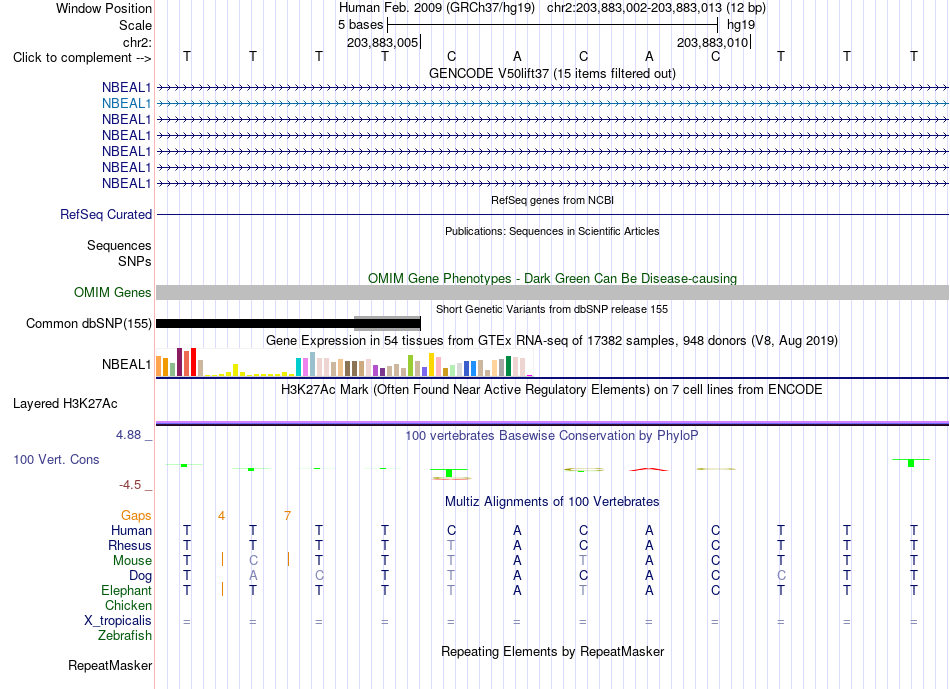This screenshot has height=689, width=950.
Task: Select the Human species label
Action: tap(131, 531)
